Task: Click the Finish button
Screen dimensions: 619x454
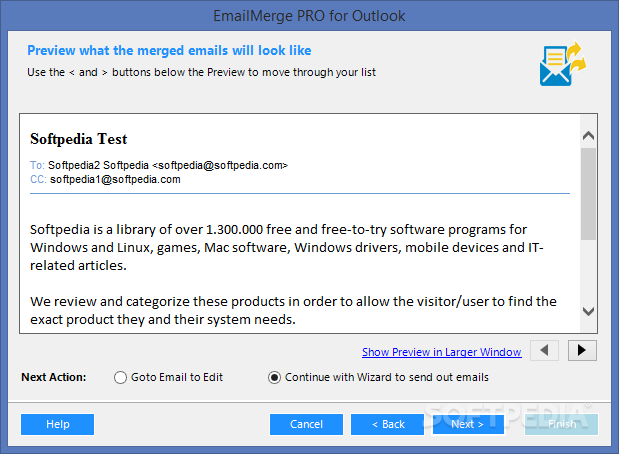Action: pos(561,424)
